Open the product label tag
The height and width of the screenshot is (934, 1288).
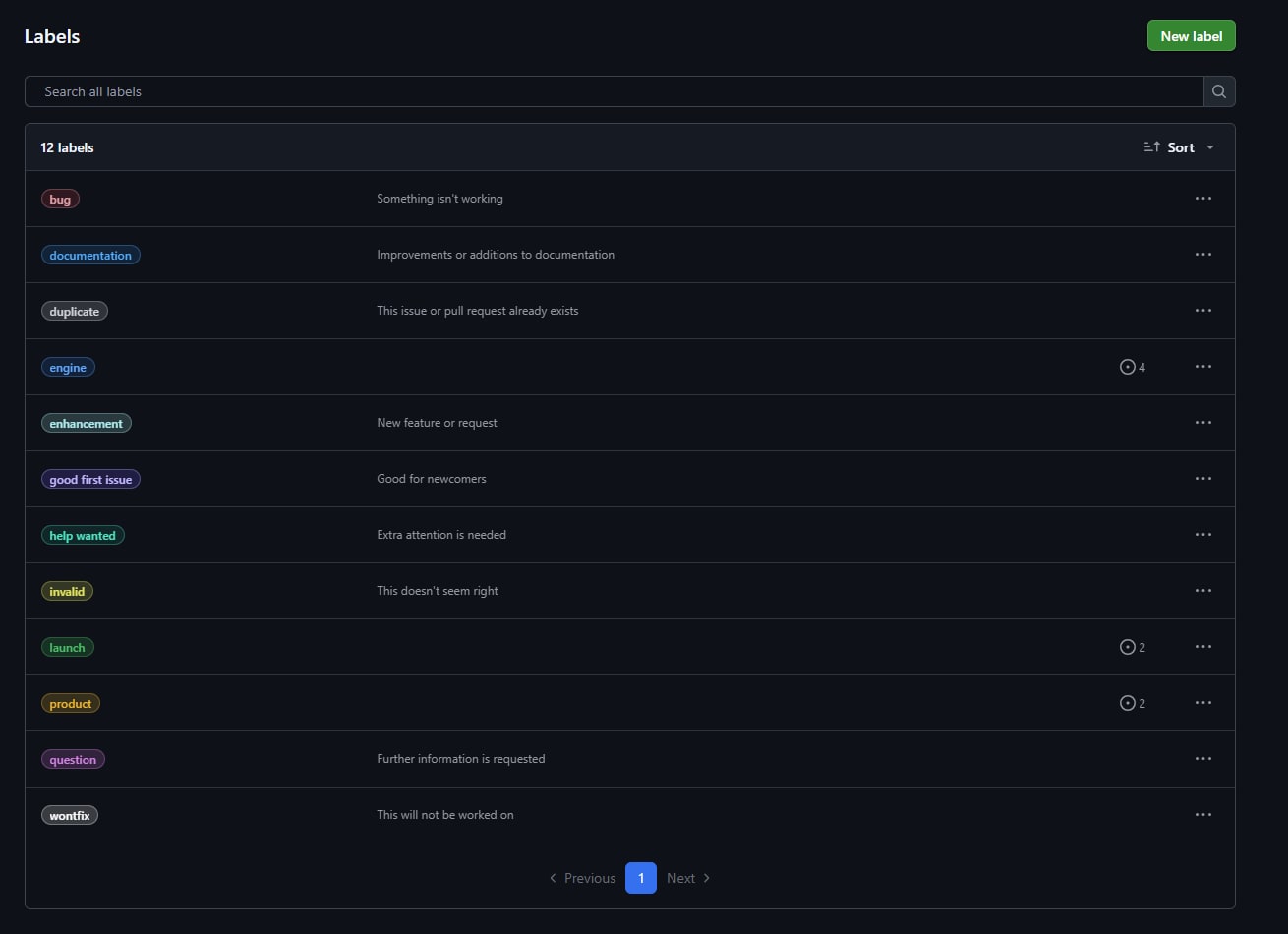coord(71,704)
